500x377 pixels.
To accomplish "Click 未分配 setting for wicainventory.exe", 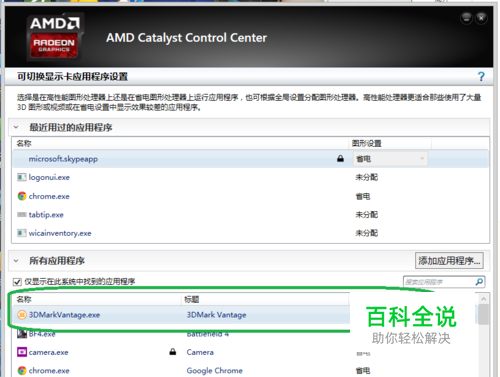I will pyautogui.click(x=366, y=233).
